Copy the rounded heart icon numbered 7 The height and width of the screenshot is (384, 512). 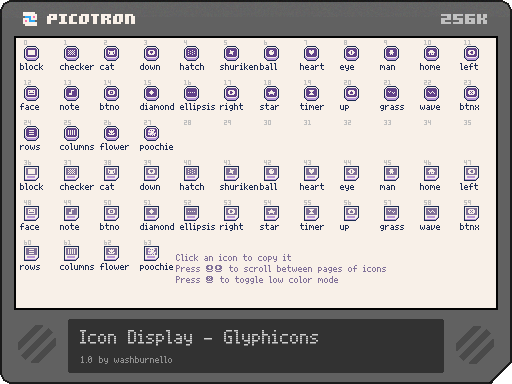pyautogui.click(x=311, y=53)
